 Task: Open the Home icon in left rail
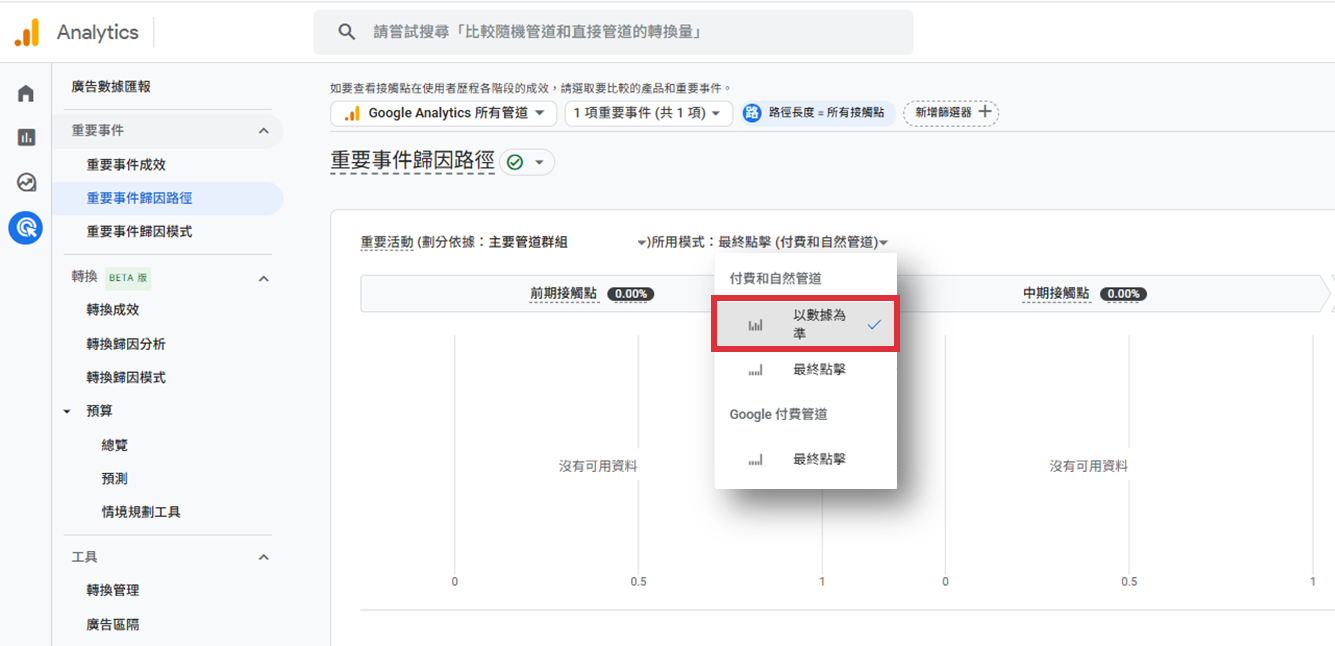pyautogui.click(x=26, y=94)
